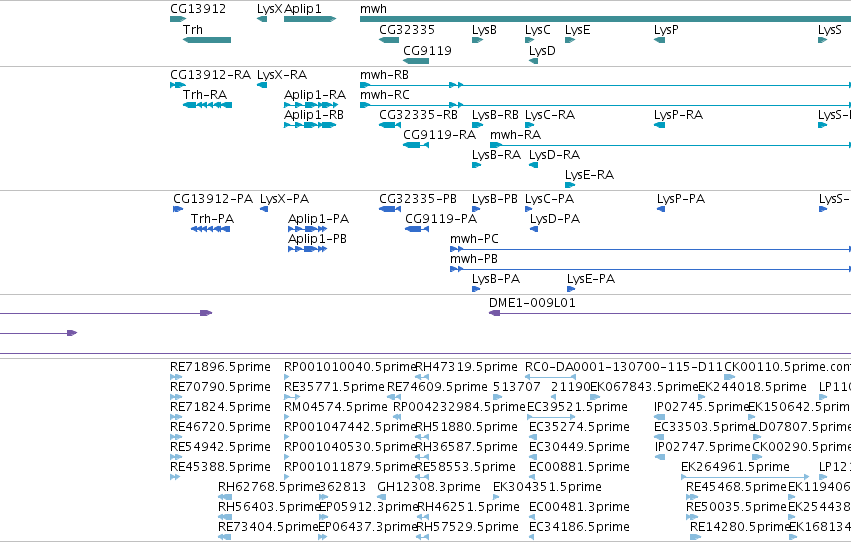Open the LysC-RA transcript

(530, 125)
